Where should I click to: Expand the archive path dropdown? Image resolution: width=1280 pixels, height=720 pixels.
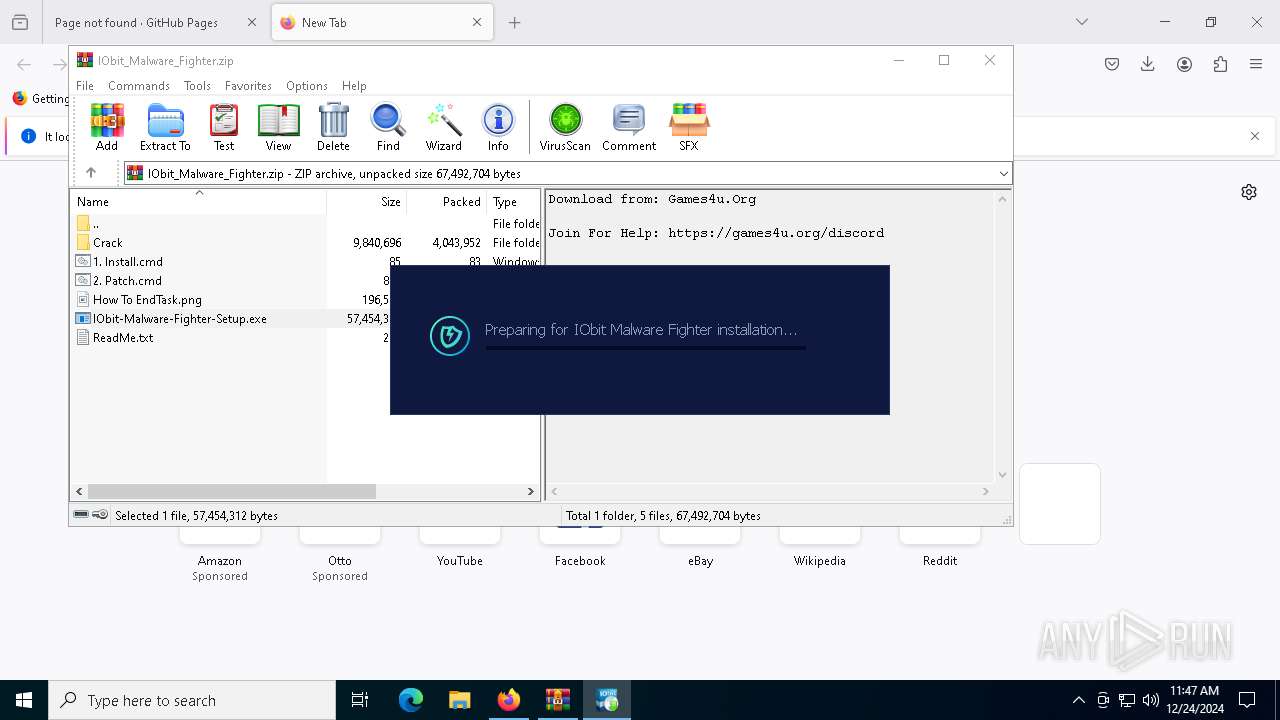tap(1003, 174)
